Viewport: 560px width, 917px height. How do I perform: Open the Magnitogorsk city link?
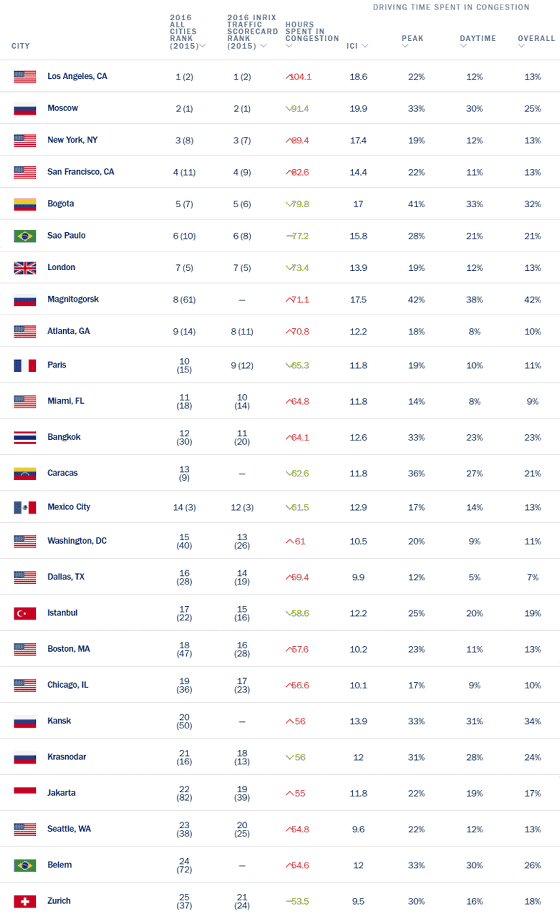pos(73,299)
